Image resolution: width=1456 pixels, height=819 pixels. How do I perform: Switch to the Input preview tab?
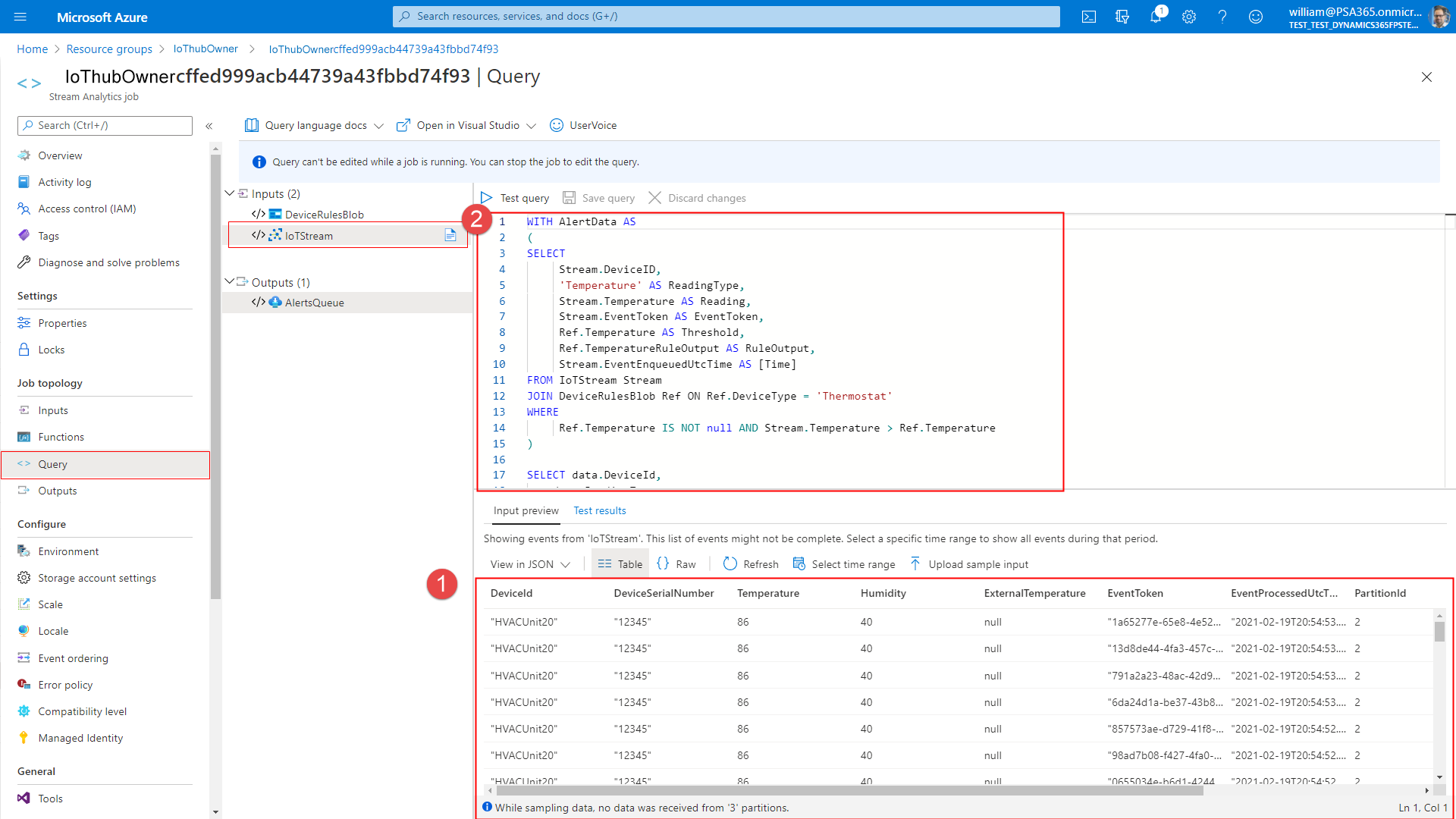525,510
